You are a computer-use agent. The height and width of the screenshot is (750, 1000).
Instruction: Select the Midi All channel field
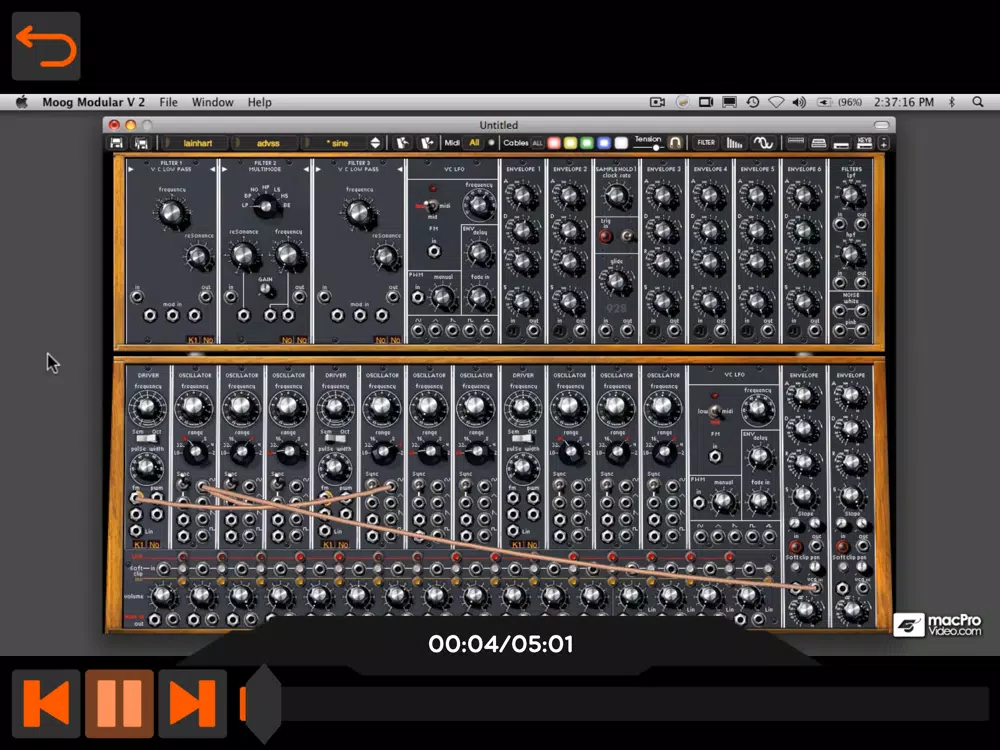[474, 143]
